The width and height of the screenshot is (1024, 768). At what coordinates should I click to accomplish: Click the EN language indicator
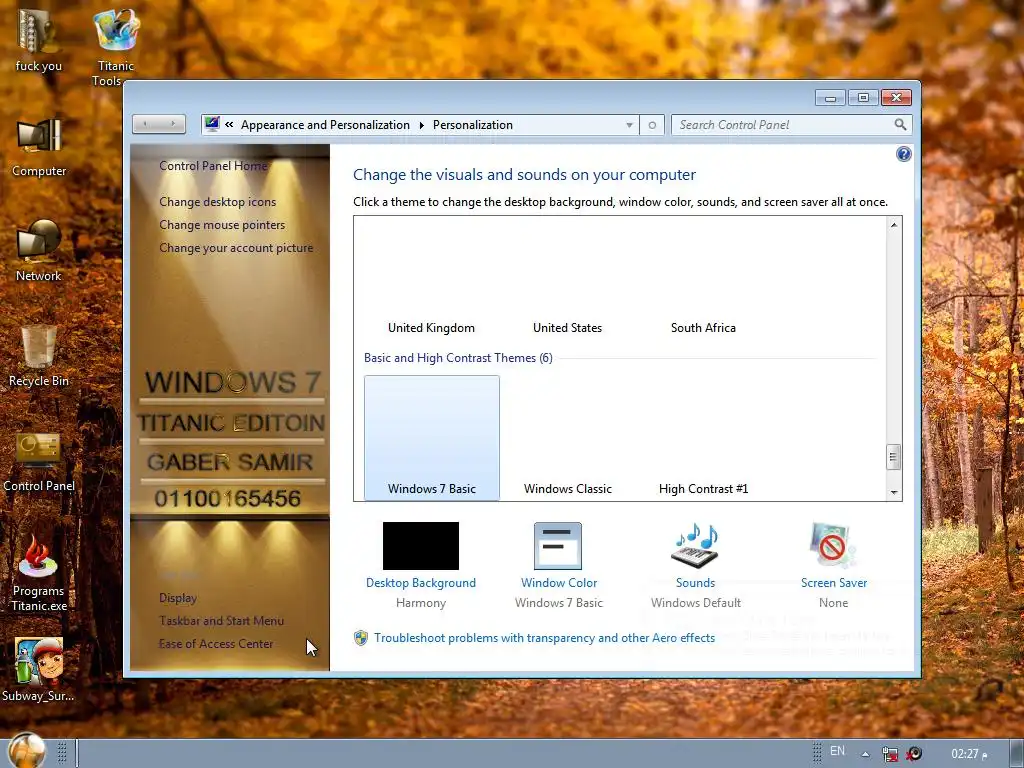pyautogui.click(x=837, y=751)
